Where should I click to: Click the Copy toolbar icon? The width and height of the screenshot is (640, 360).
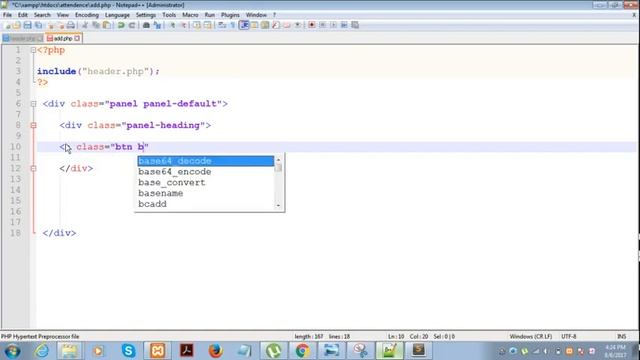pyautogui.click(x=96, y=25)
